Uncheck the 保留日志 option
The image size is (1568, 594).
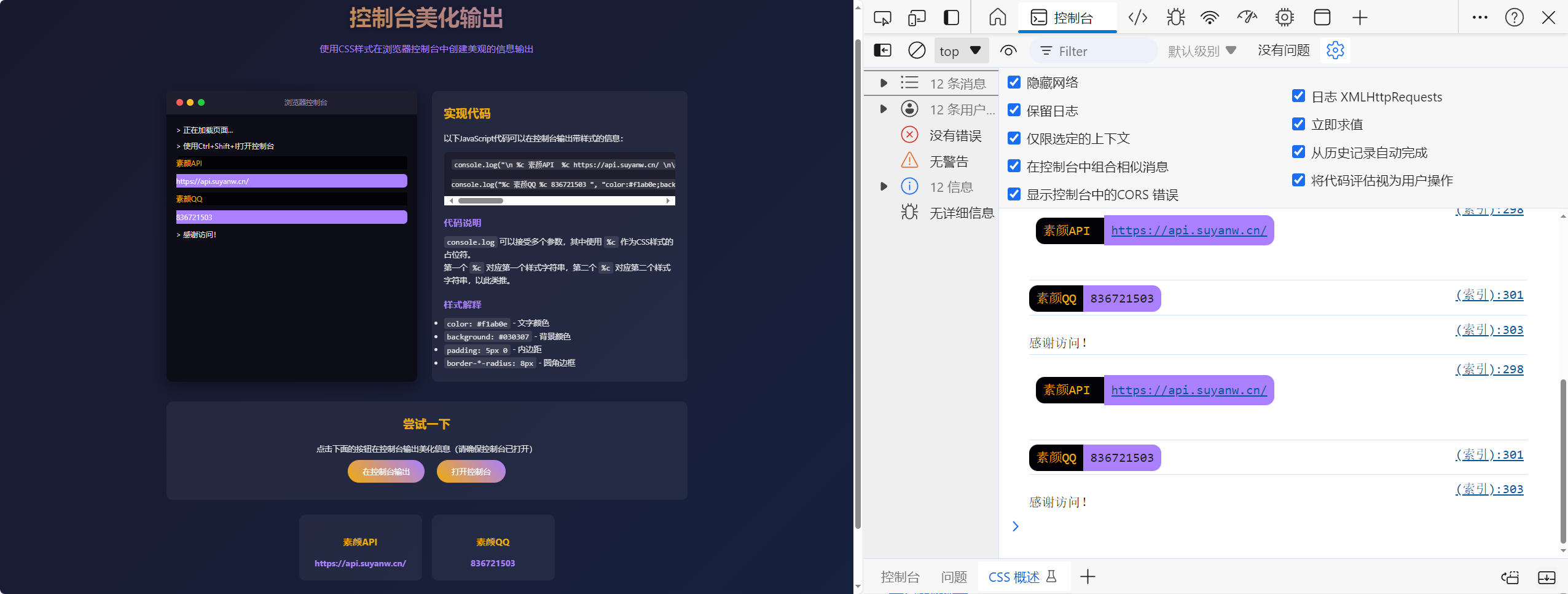point(1014,109)
